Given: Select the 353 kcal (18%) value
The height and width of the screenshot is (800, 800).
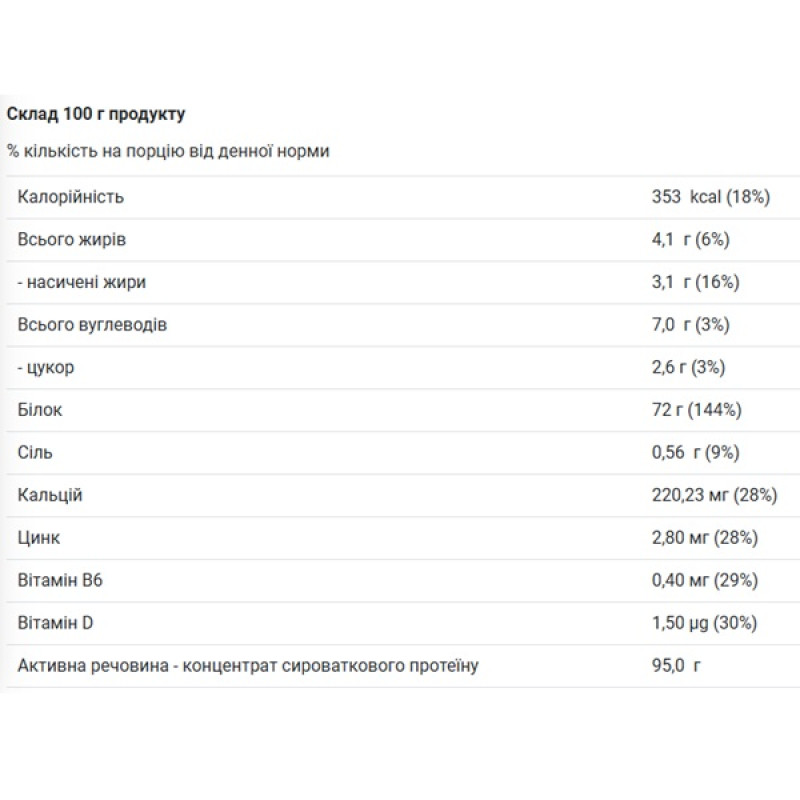Looking at the screenshot, I should coord(711,197).
